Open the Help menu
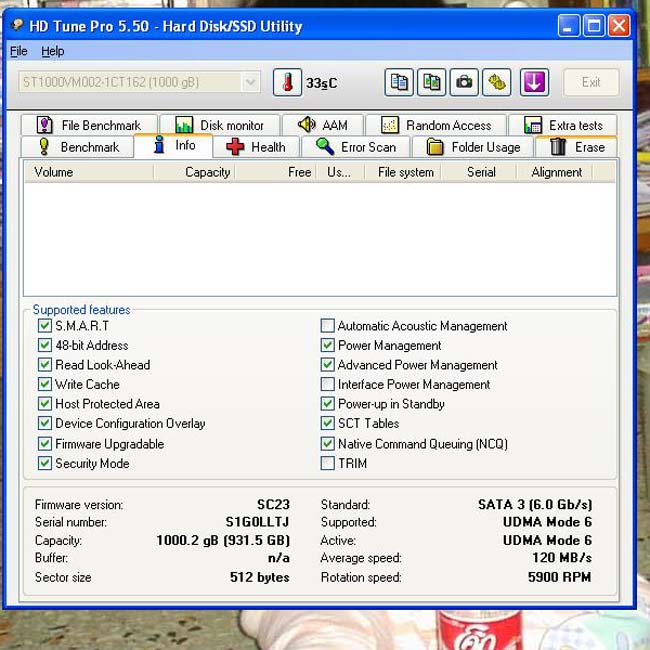This screenshot has width=650, height=650. 53,51
